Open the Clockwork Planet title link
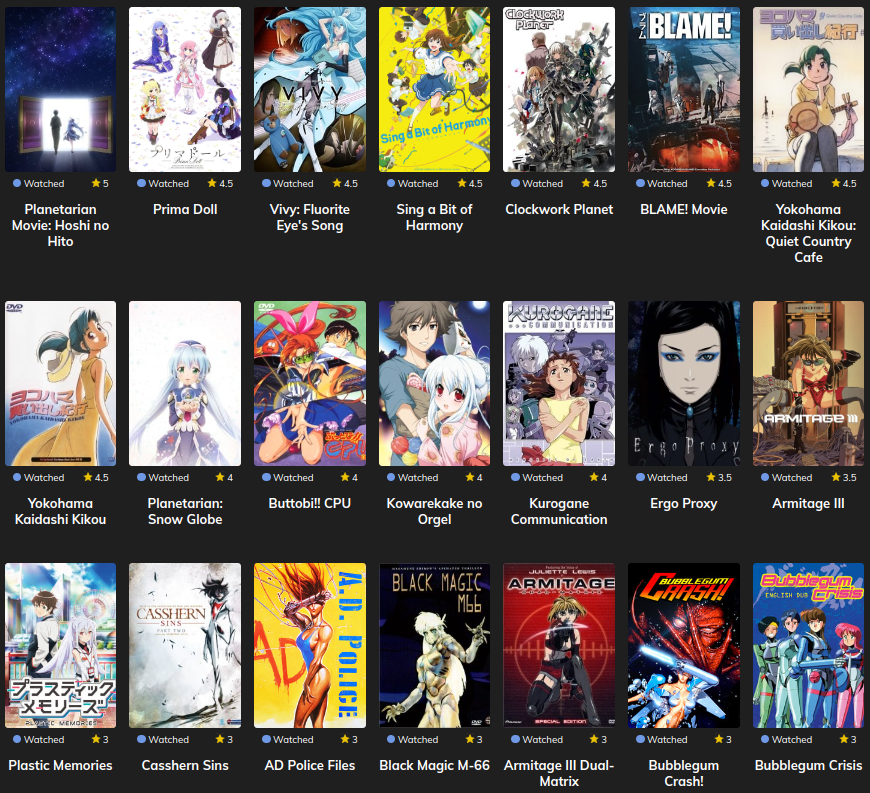Image resolution: width=870 pixels, height=793 pixels. pos(559,209)
